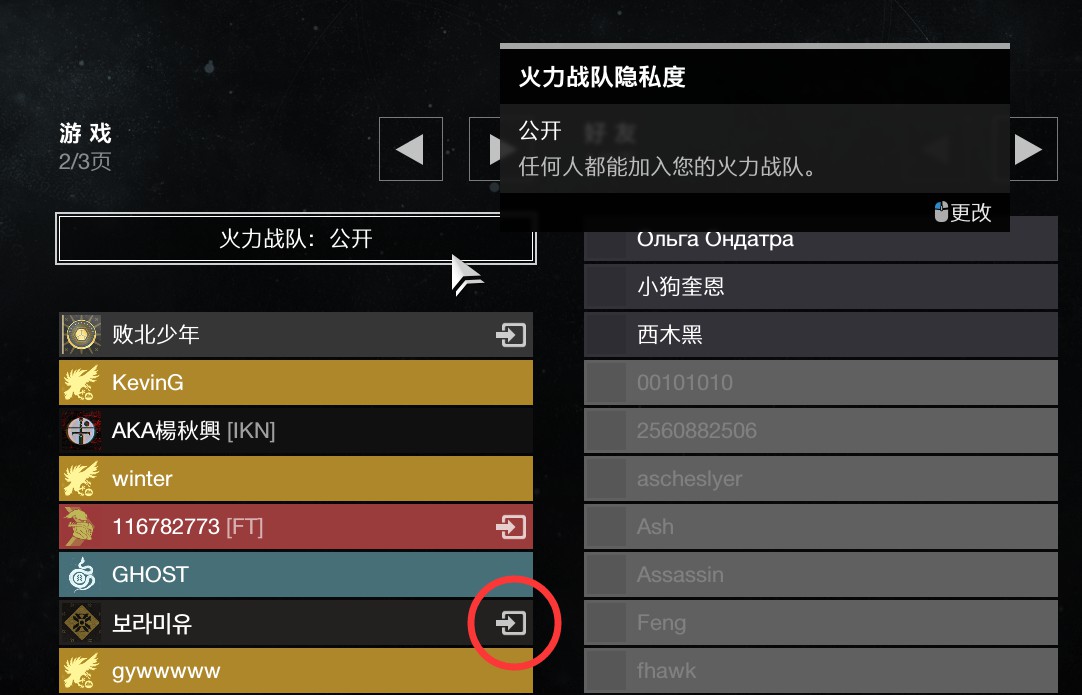Go to next page of 游戏 roster

click(484, 149)
